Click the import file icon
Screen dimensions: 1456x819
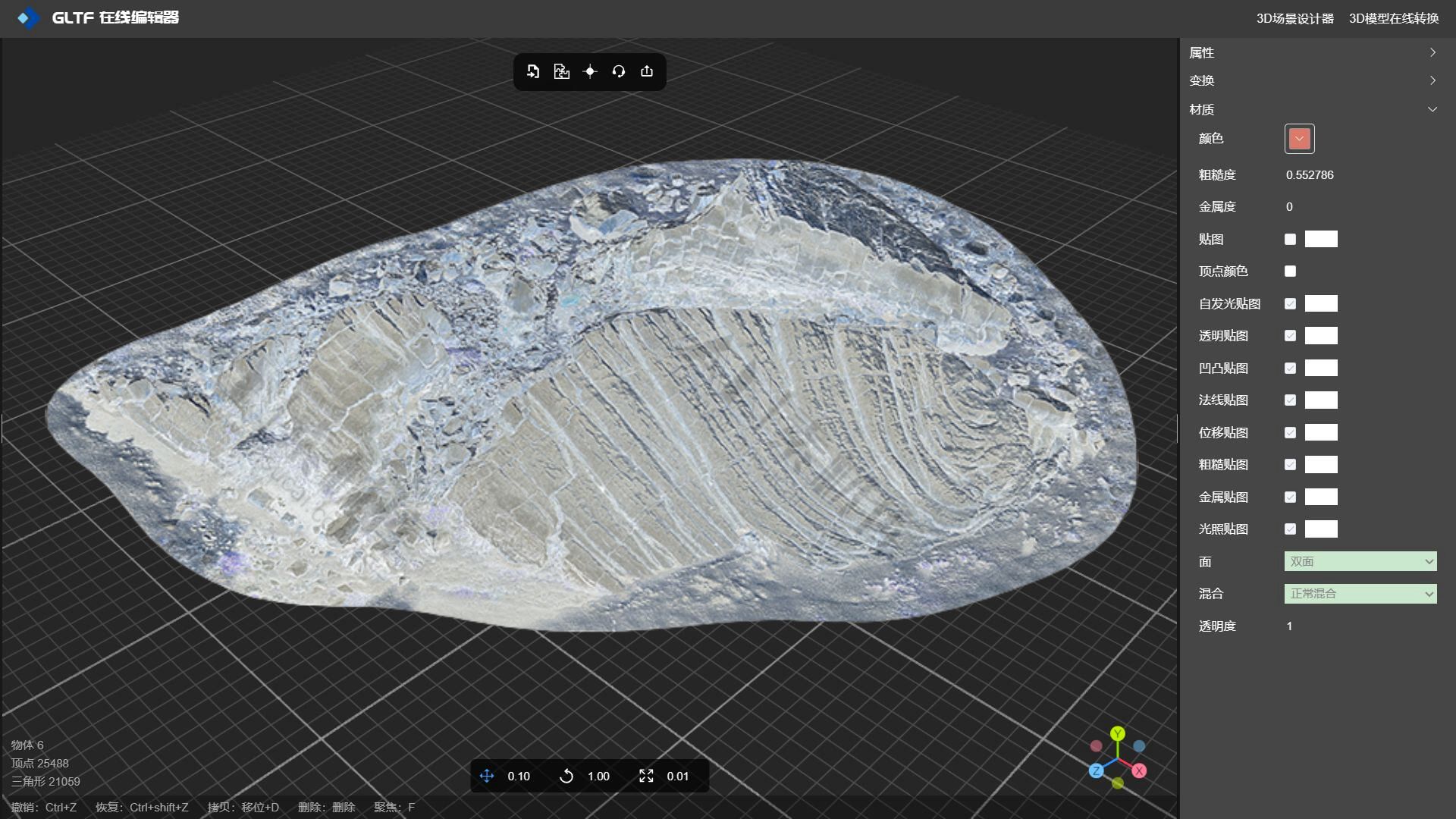(x=533, y=71)
